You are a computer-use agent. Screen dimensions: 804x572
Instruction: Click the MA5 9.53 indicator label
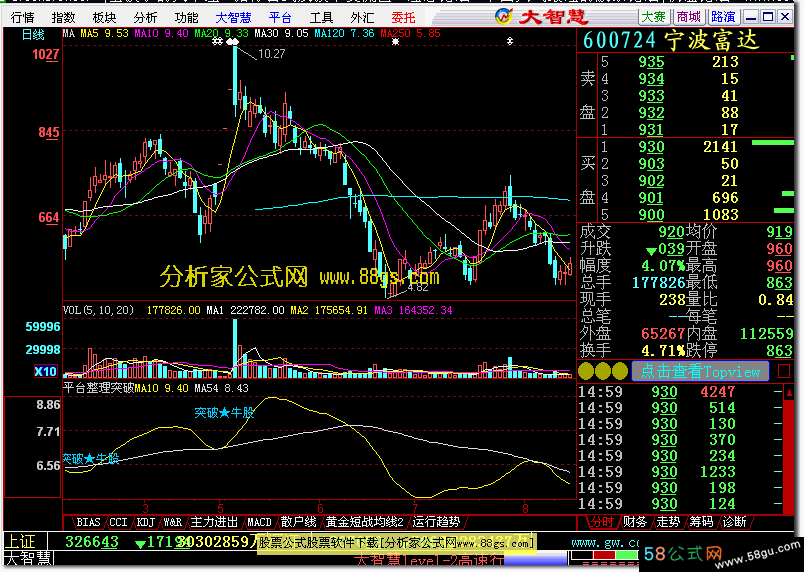click(x=104, y=33)
